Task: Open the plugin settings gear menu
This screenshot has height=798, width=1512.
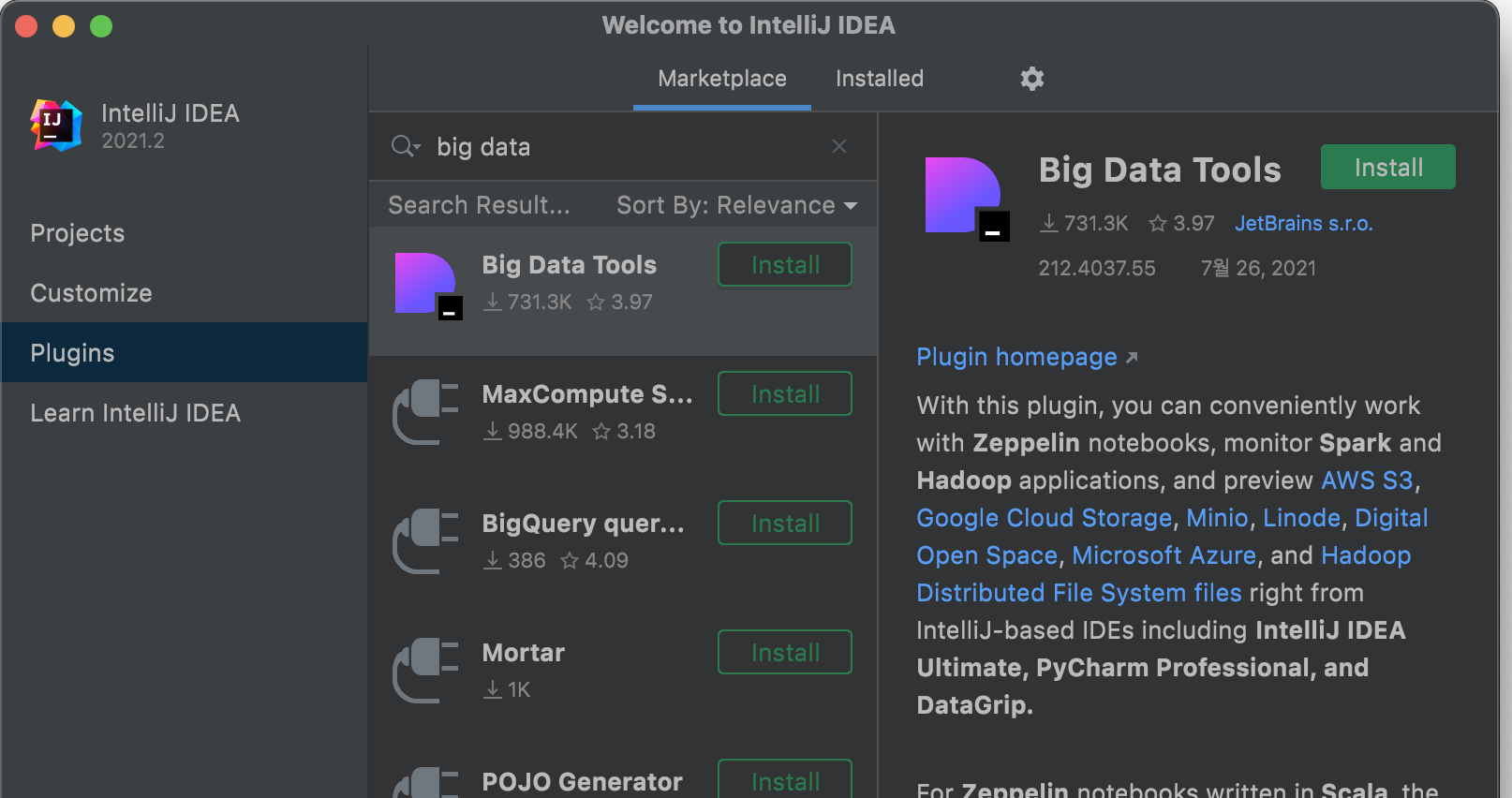Action: [x=1031, y=79]
